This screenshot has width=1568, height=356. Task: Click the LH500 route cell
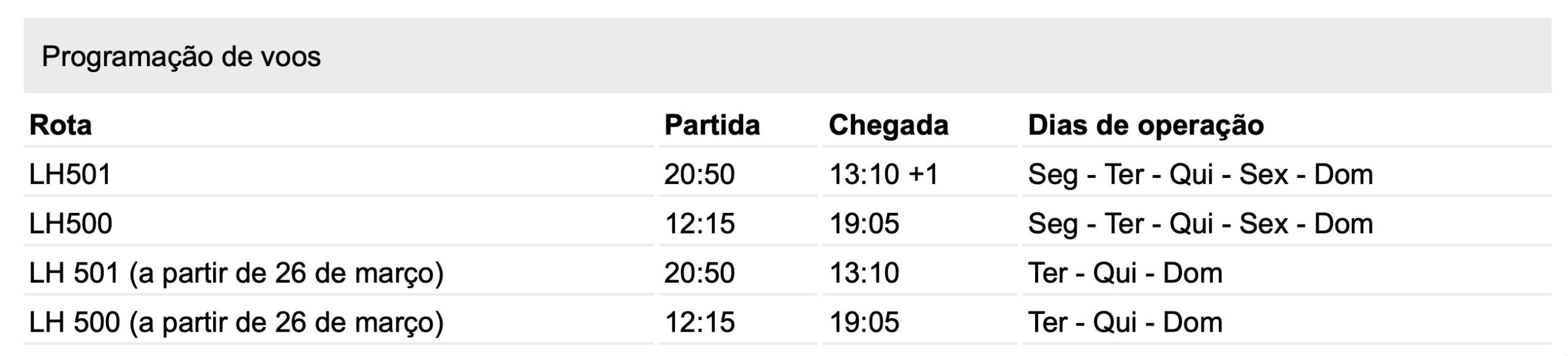[71, 224]
